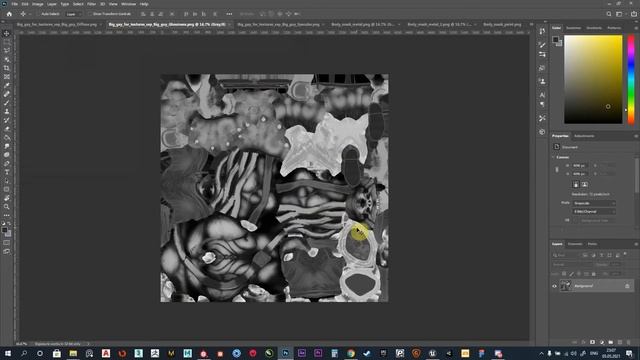Screen dimensions: 640x360
Task: Open the History panel icon in dock
Action: coord(542,31)
